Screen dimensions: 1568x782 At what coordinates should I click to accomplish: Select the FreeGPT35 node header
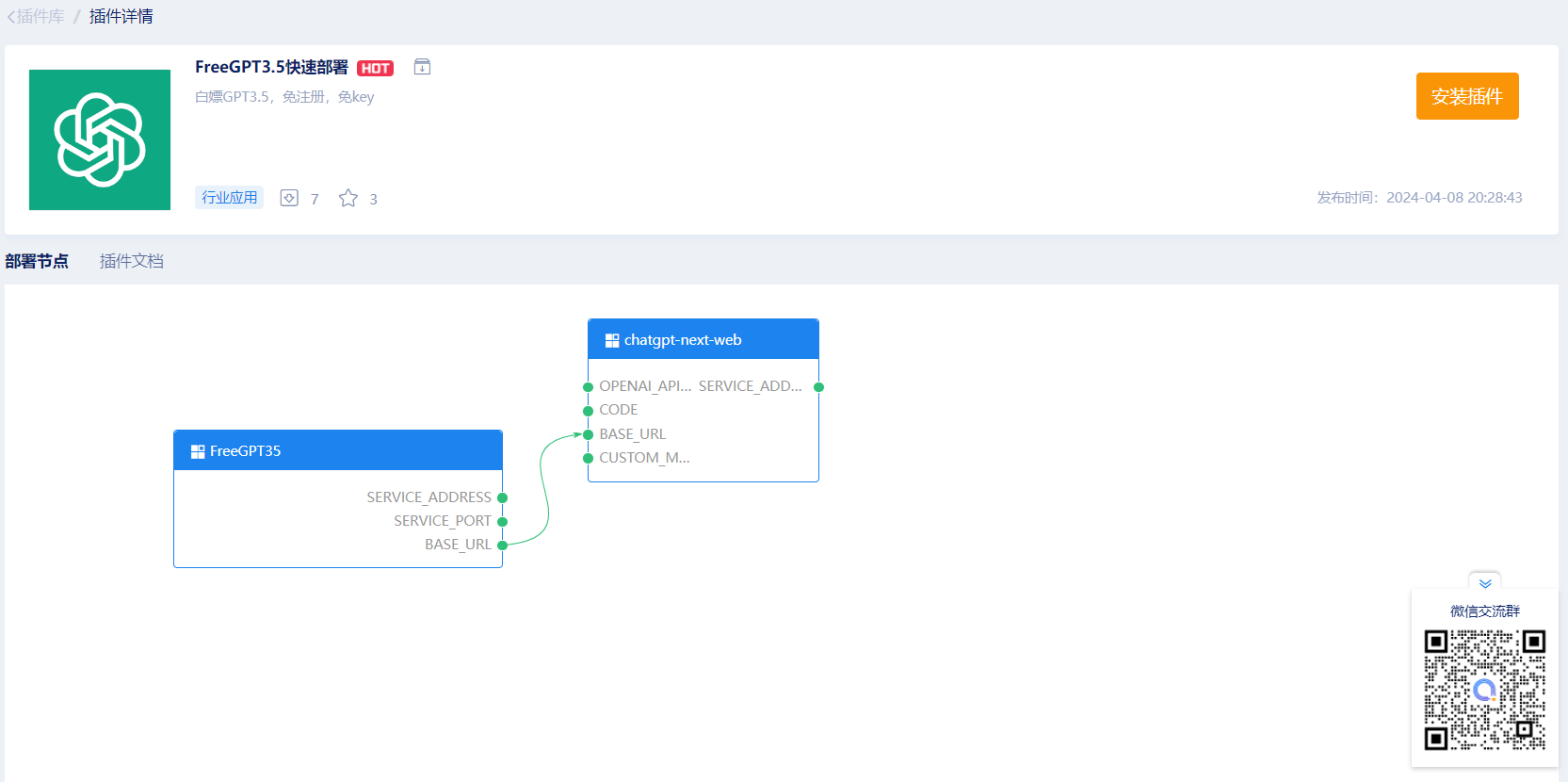(338, 450)
